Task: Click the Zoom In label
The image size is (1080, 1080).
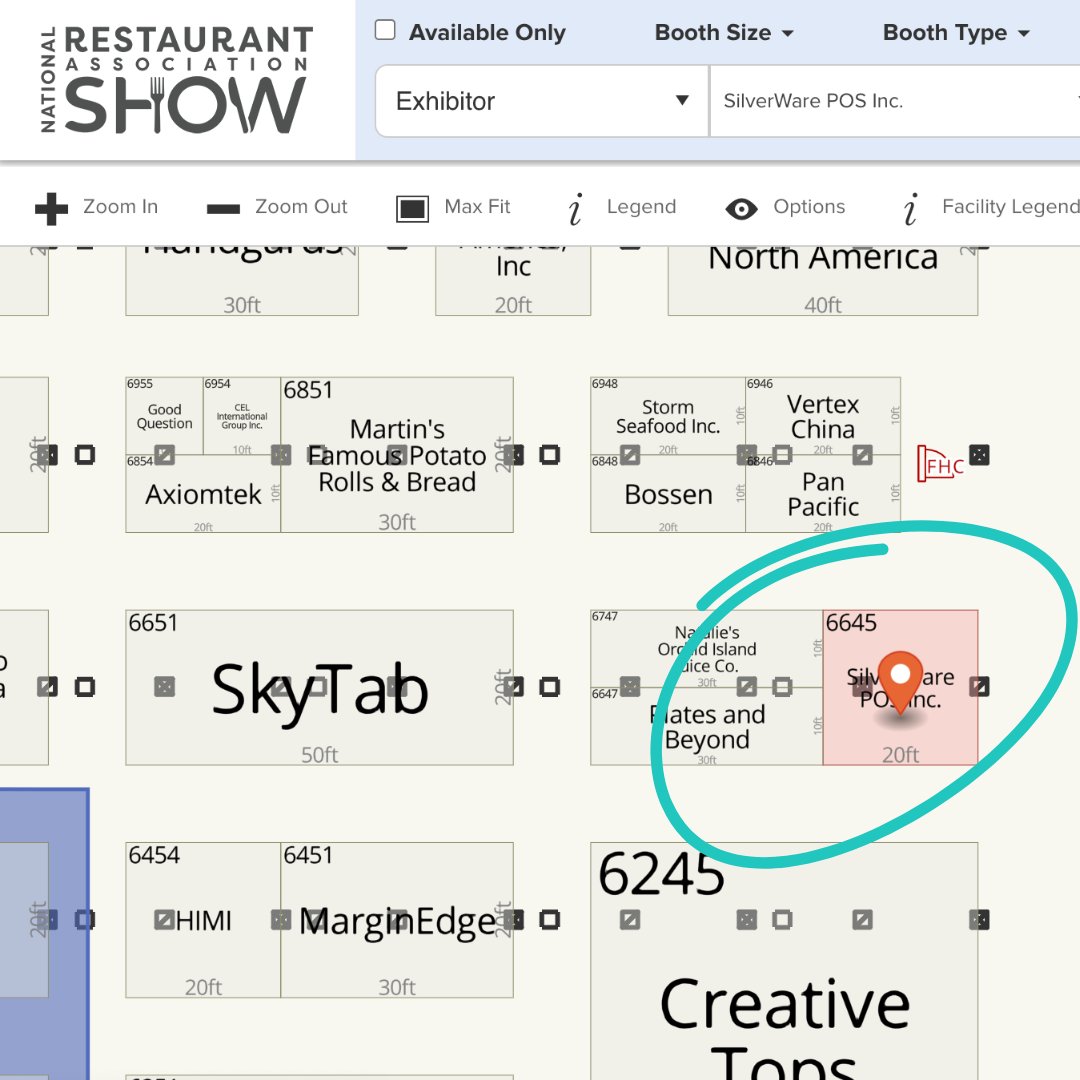Action: [x=121, y=207]
